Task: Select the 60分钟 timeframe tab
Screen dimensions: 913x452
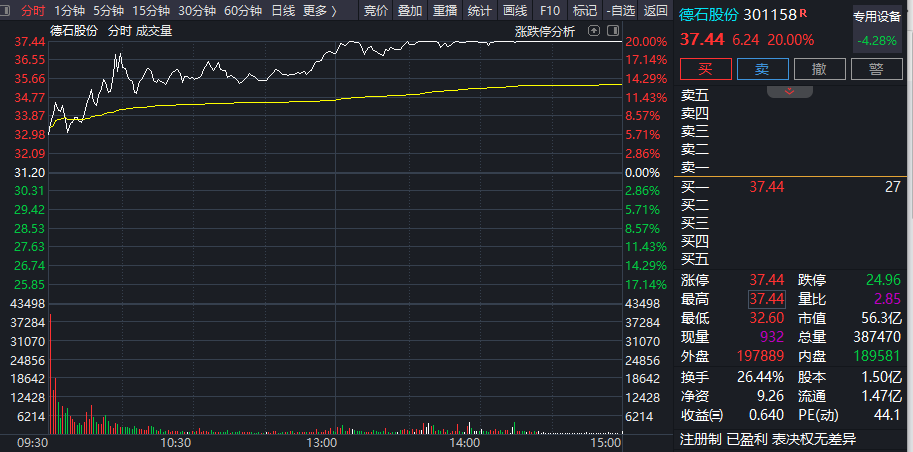Action: click(243, 11)
